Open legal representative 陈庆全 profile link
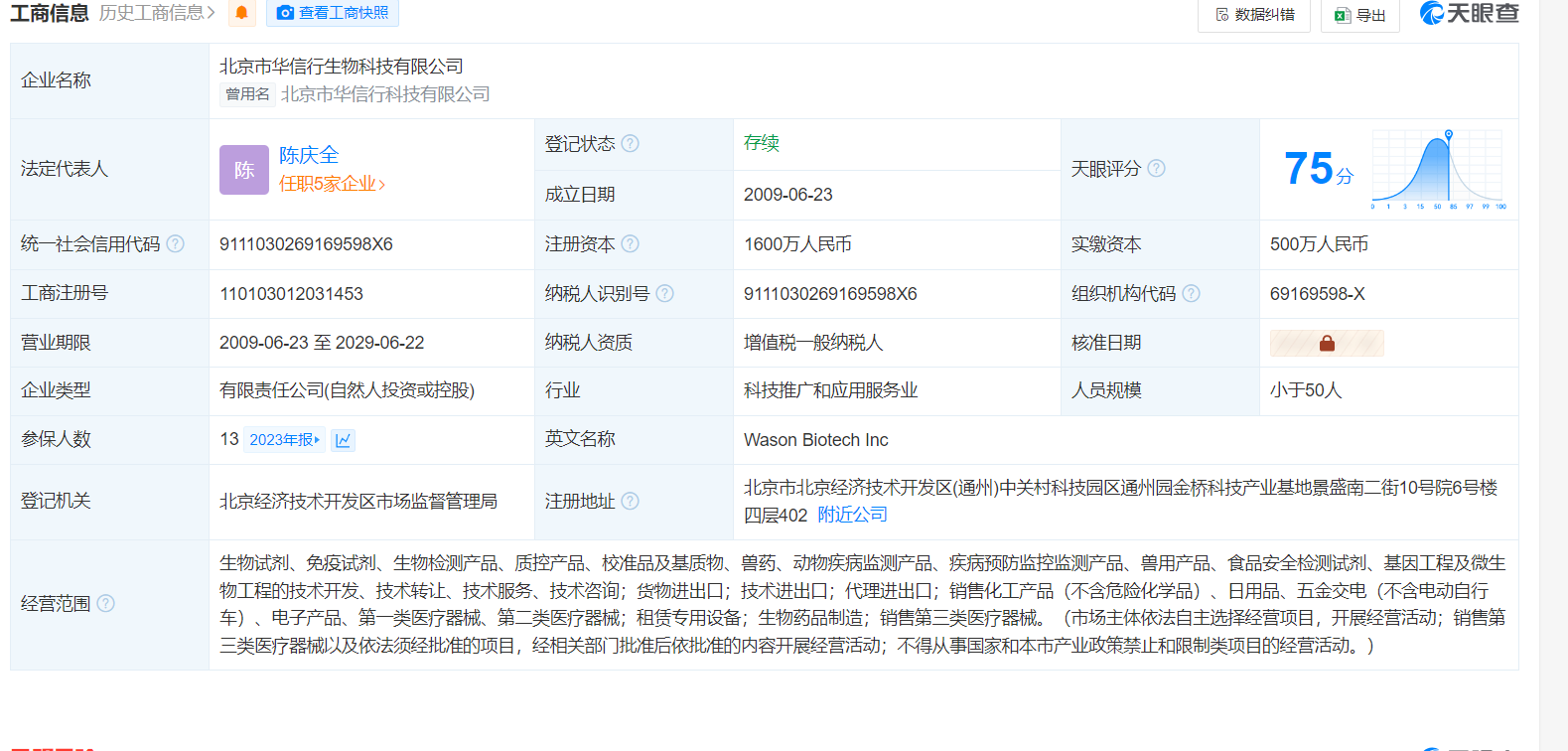 (x=309, y=155)
